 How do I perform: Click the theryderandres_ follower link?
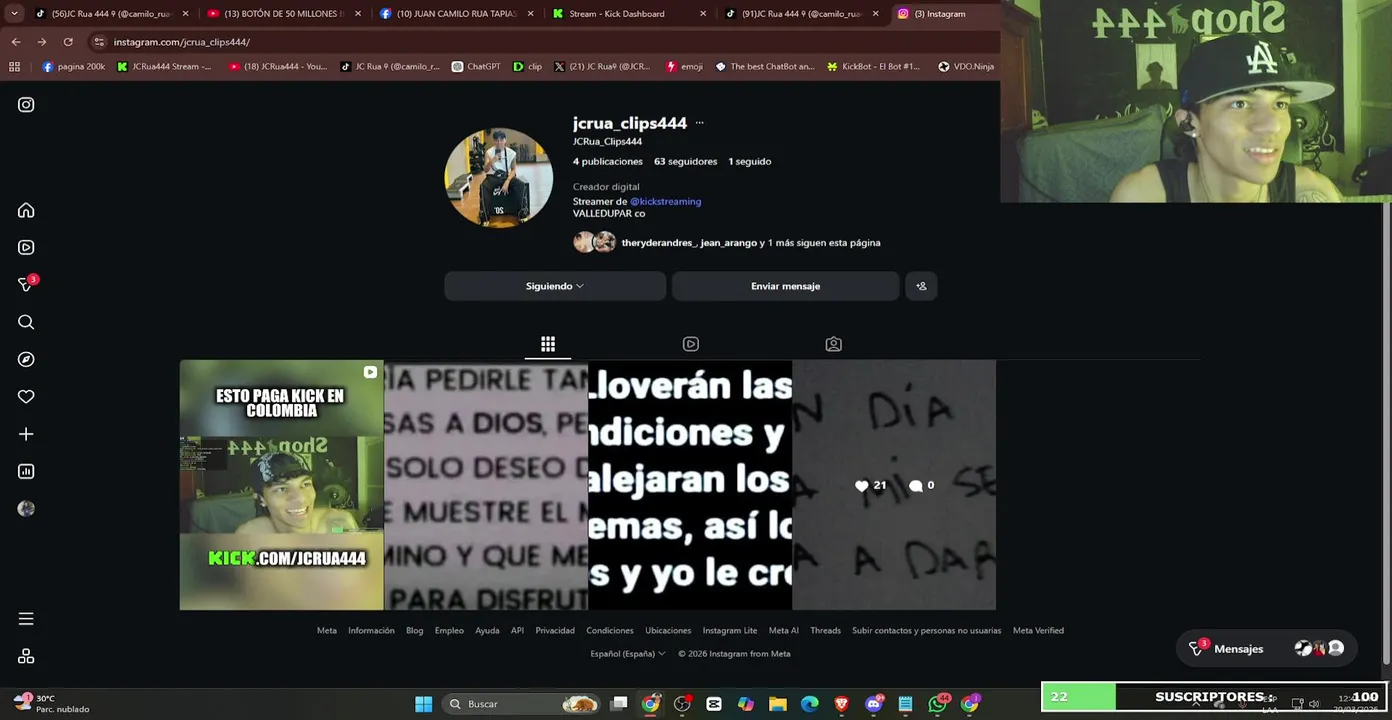click(x=659, y=243)
